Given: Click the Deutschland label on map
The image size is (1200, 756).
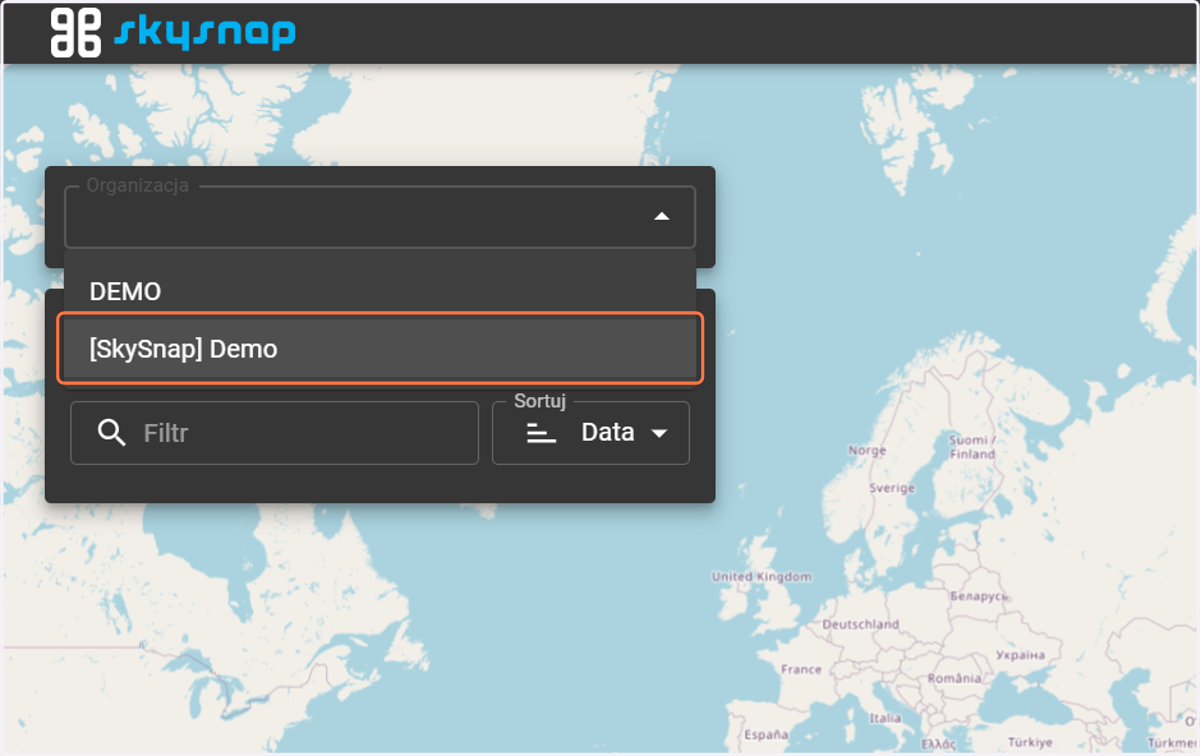Looking at the screenshot, I should [x=860, y=623].
